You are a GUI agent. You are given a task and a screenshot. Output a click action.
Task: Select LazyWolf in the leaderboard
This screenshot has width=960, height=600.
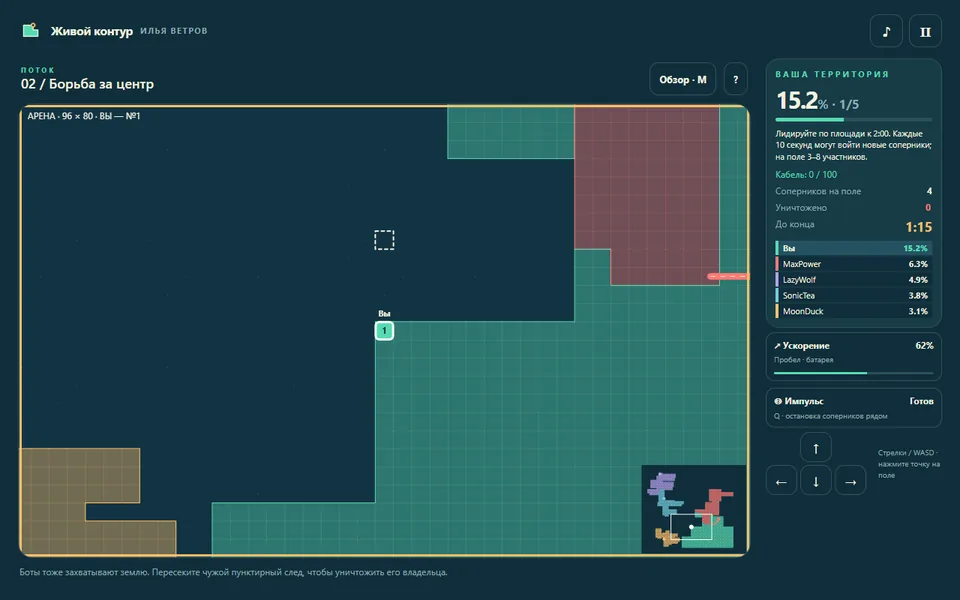click(853, 280)
